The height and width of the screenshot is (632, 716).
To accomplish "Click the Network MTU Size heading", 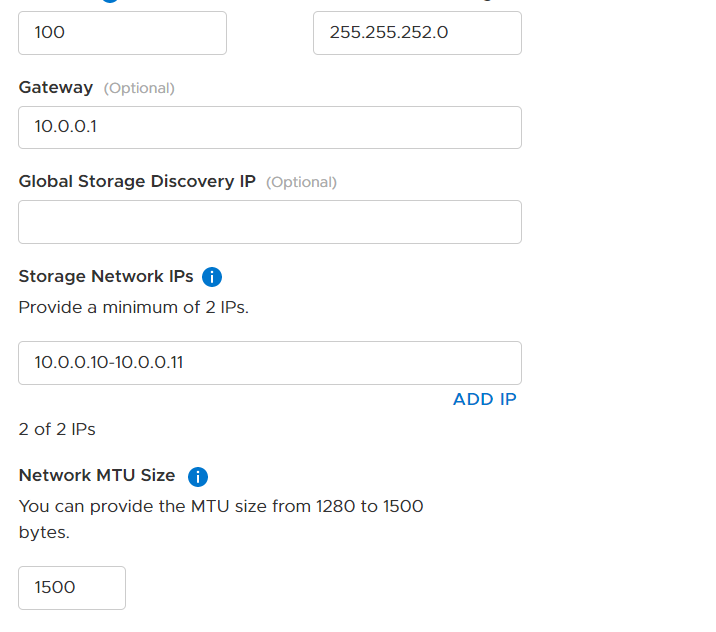I will click(97, 476).
